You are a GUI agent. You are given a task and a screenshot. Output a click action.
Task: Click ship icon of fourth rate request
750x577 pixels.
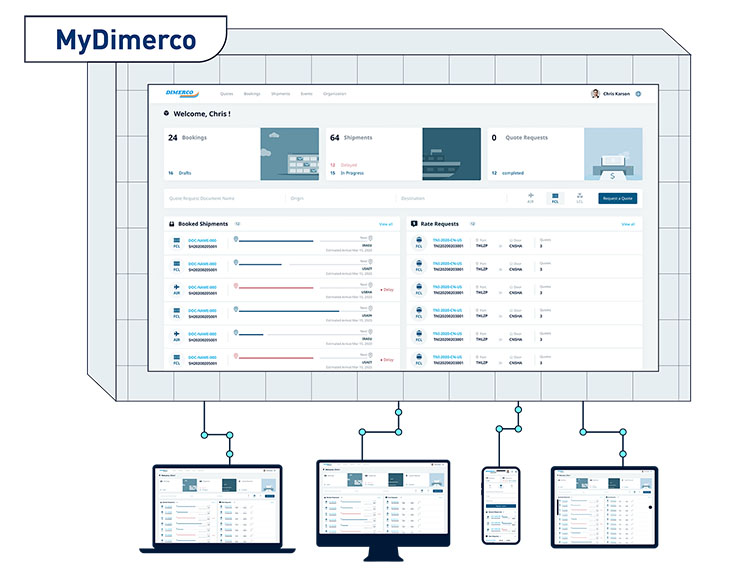(419, 313)
